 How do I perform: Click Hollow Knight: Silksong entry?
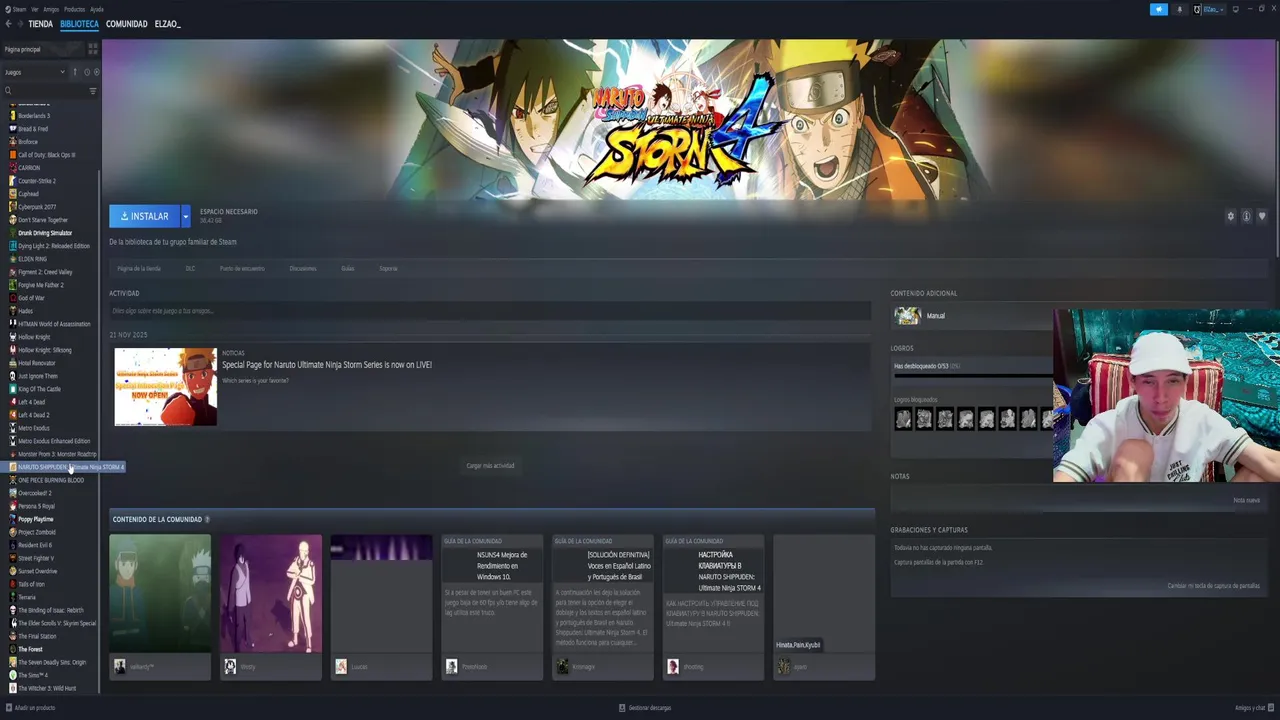(x=44, y=350)
